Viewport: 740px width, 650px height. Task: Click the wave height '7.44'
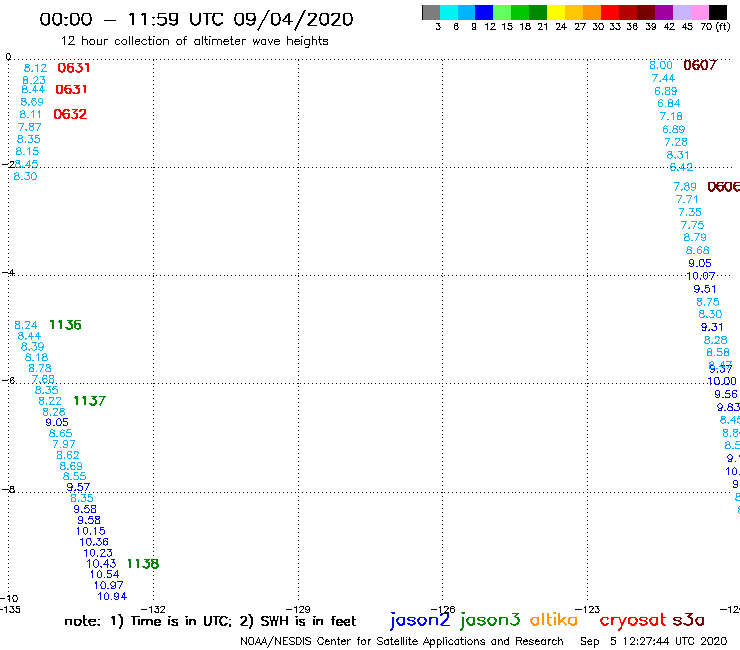coord(663,78)
